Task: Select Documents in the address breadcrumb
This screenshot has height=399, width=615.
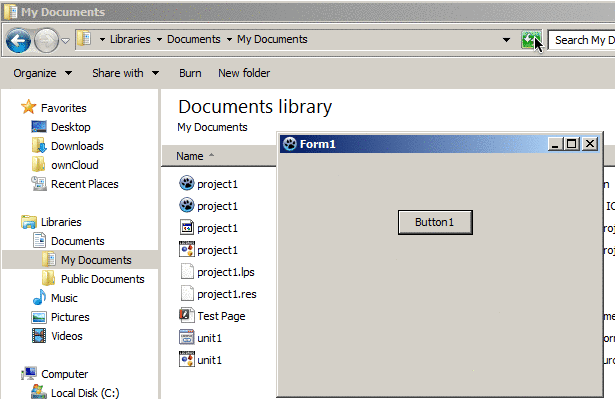Action: pyautogui.click(x=194, y=39)
